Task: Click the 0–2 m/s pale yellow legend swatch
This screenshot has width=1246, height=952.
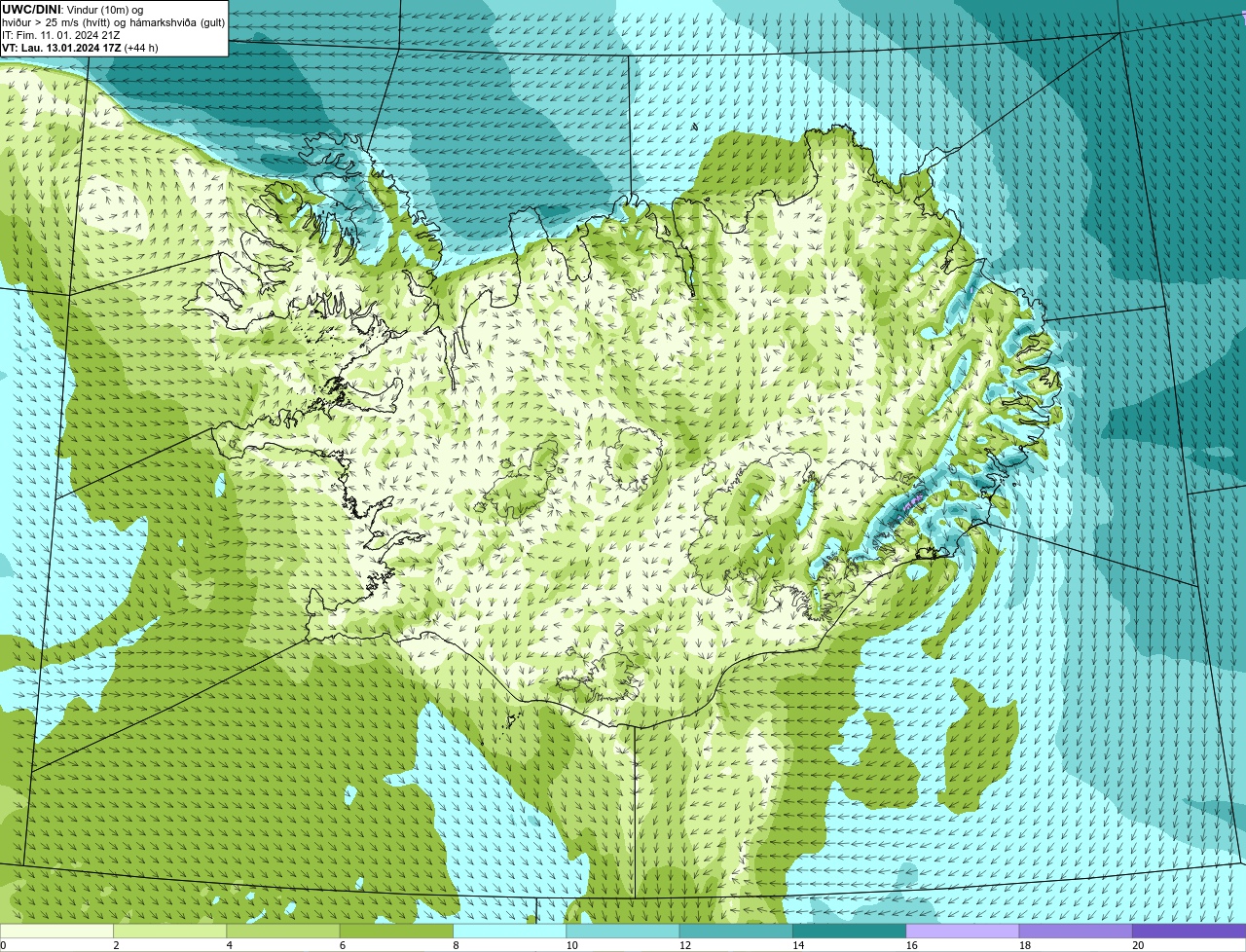Action: 56,931
